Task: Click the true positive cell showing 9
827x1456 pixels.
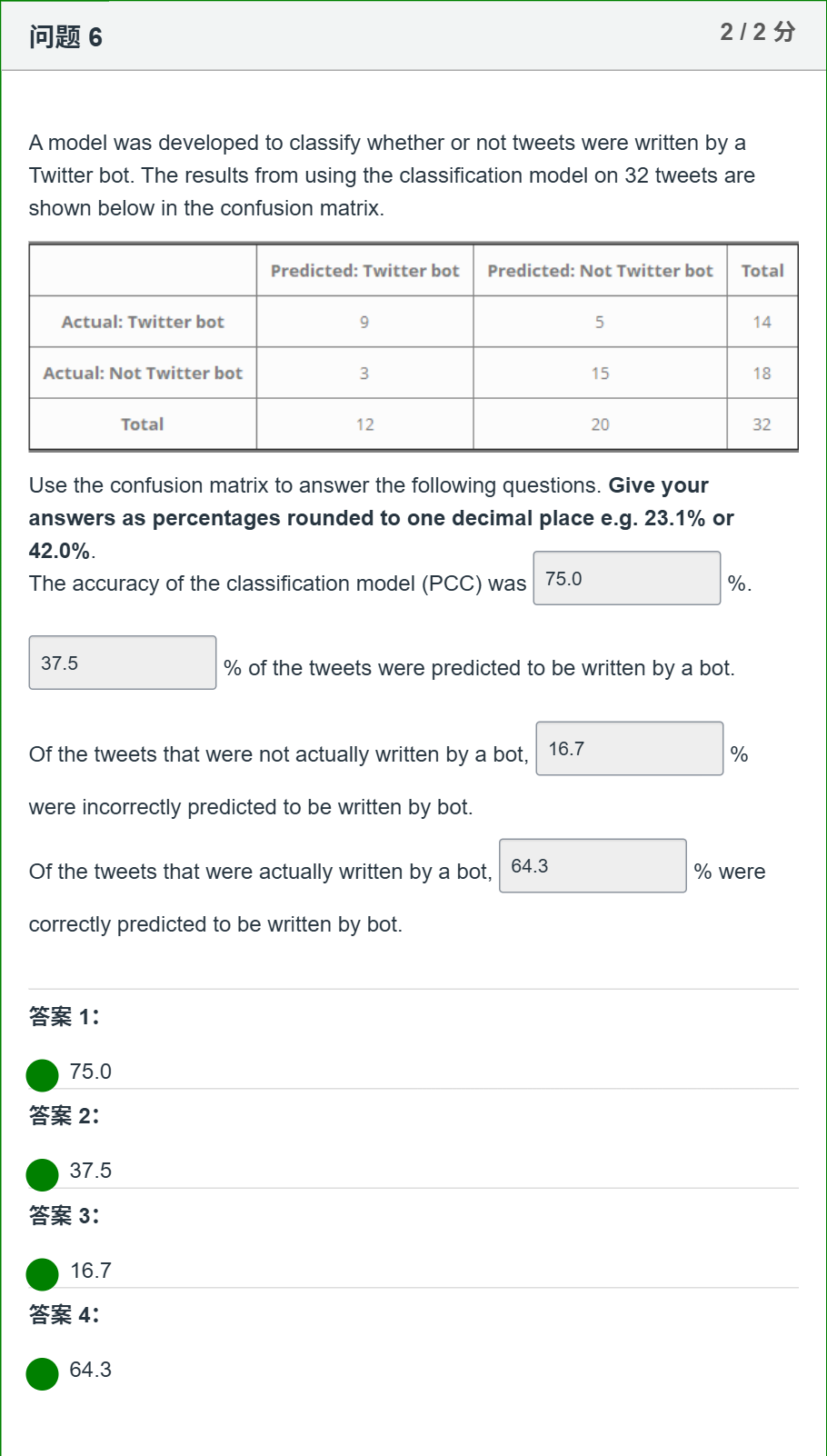Action: pyautogui.click(x=364, y=322)
